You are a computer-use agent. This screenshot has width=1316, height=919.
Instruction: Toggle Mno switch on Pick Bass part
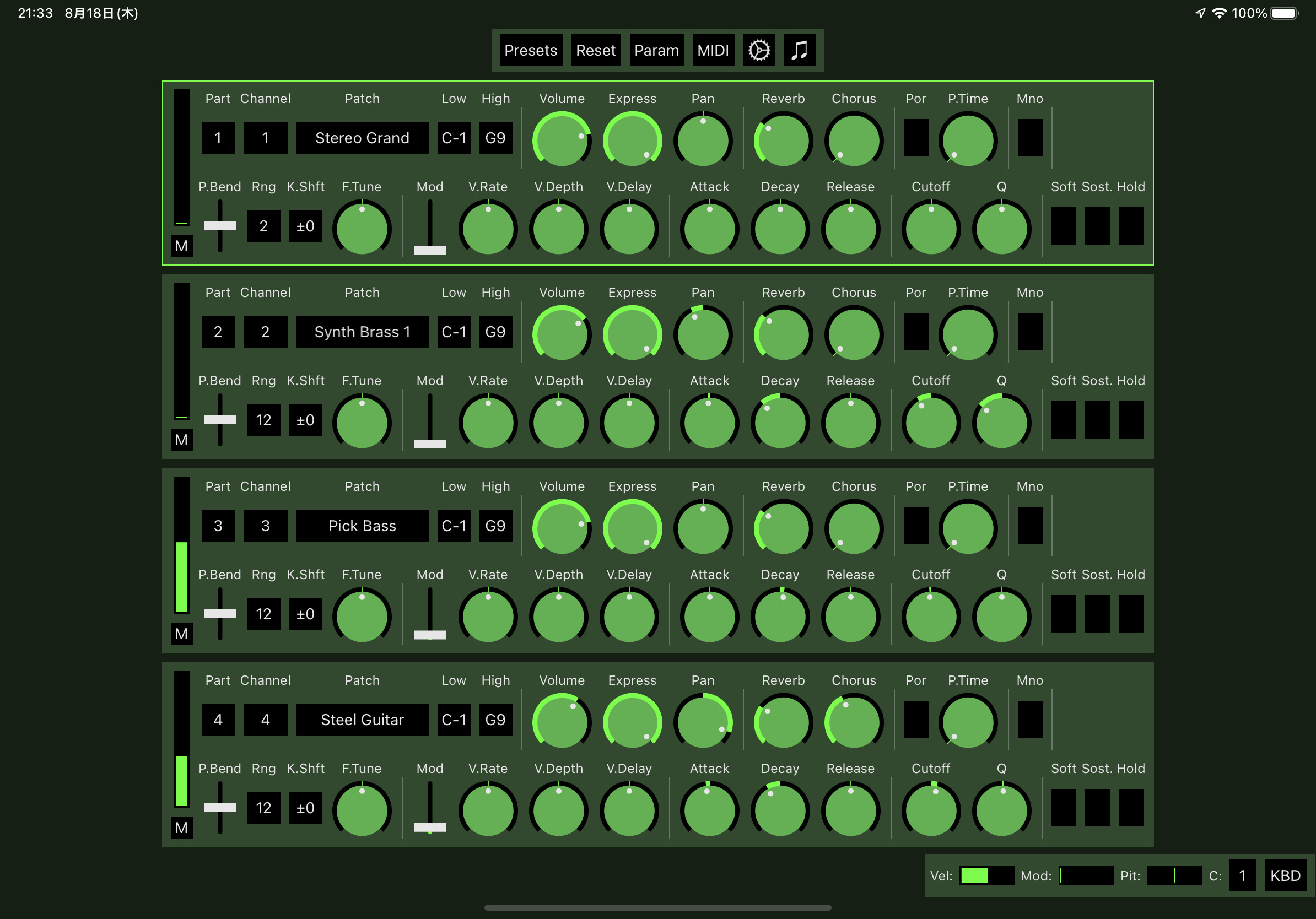(x=1030, y=526)
